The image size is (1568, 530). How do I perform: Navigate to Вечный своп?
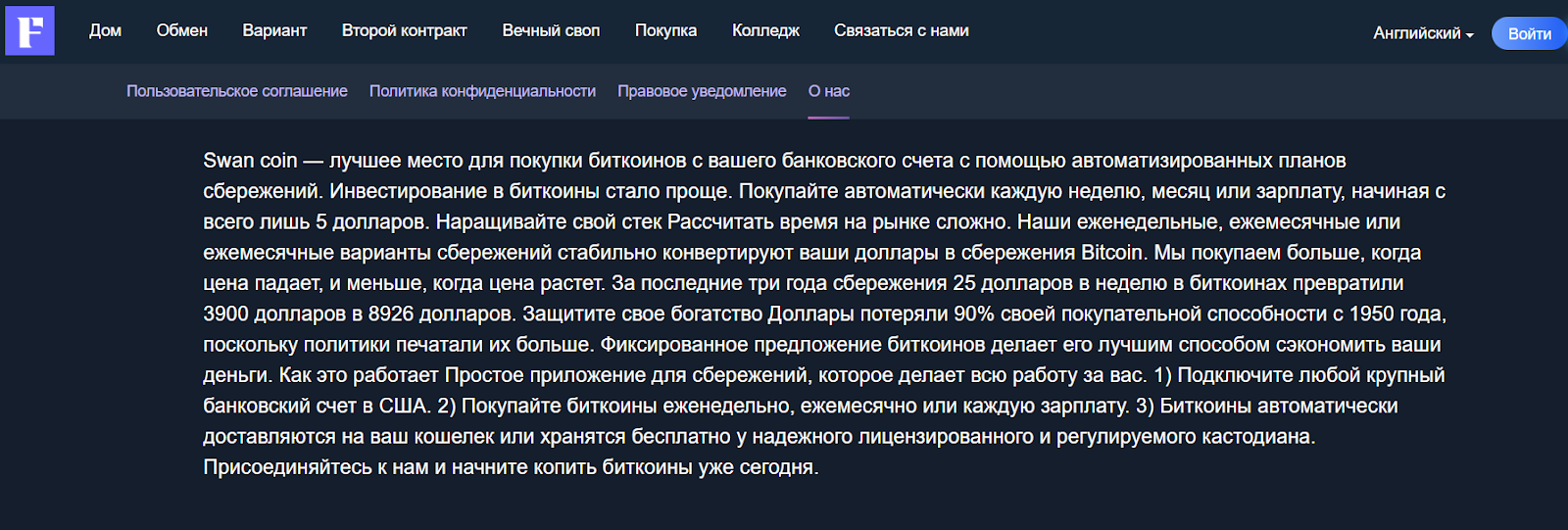(551, 30)
